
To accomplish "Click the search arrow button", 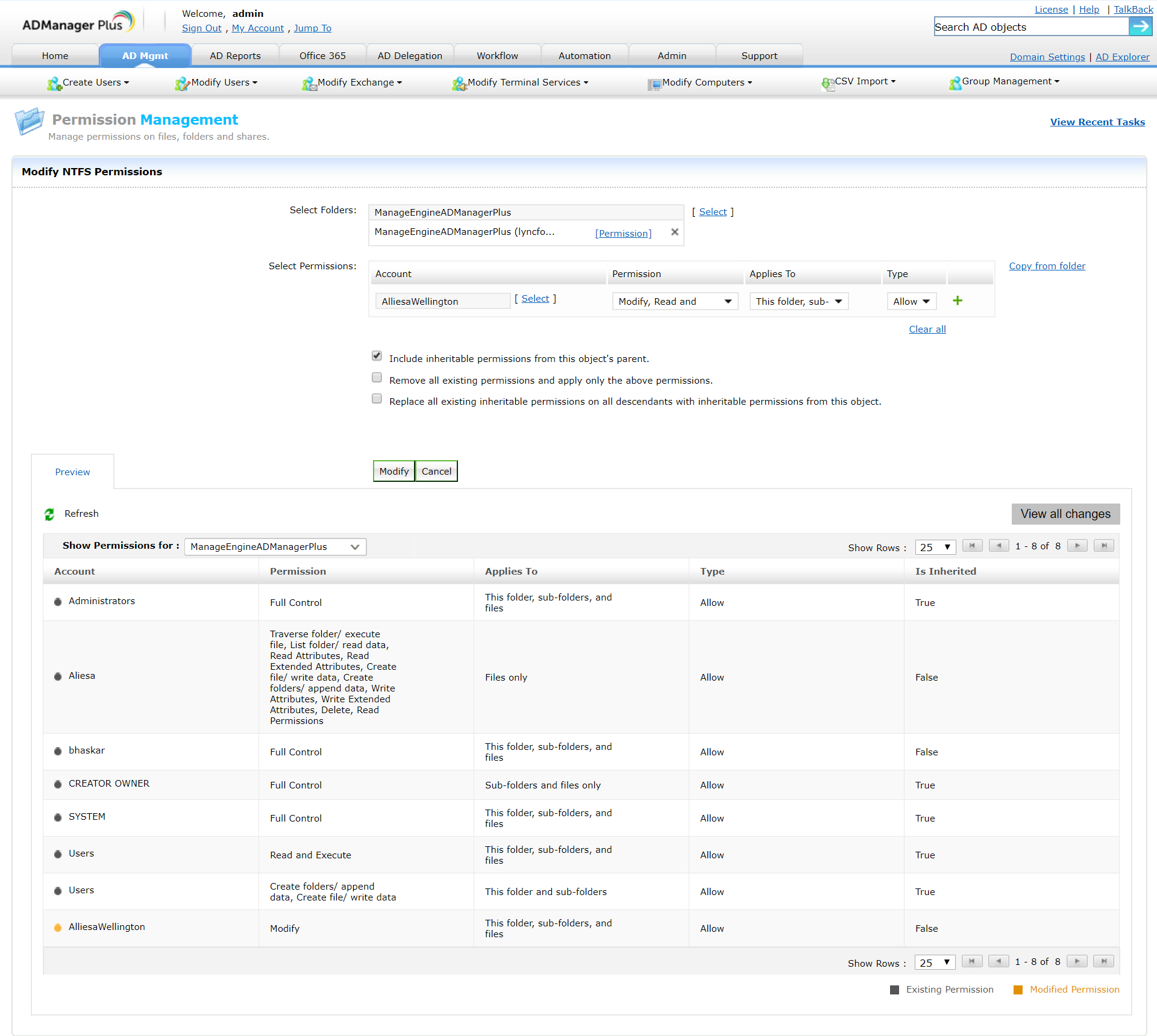I will pos(1140,27).
